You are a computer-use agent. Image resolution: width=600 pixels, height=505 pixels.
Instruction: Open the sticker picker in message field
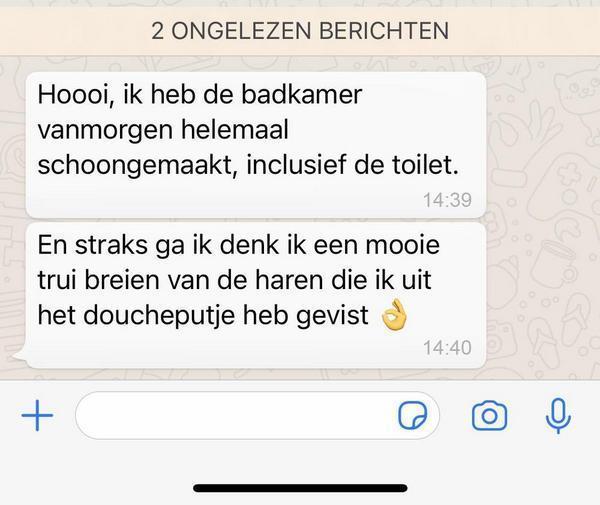[x=412, y=415]
